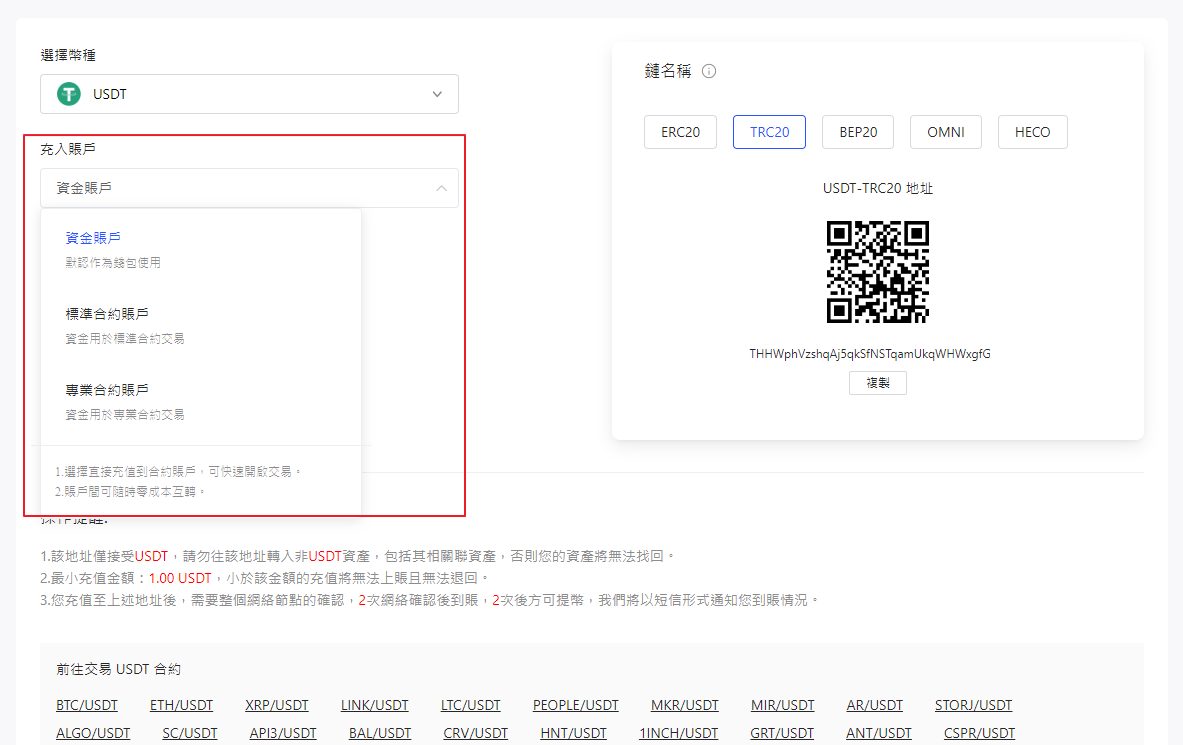
Task: Open the GRT/USDT contract link
Action: point(782,733)
